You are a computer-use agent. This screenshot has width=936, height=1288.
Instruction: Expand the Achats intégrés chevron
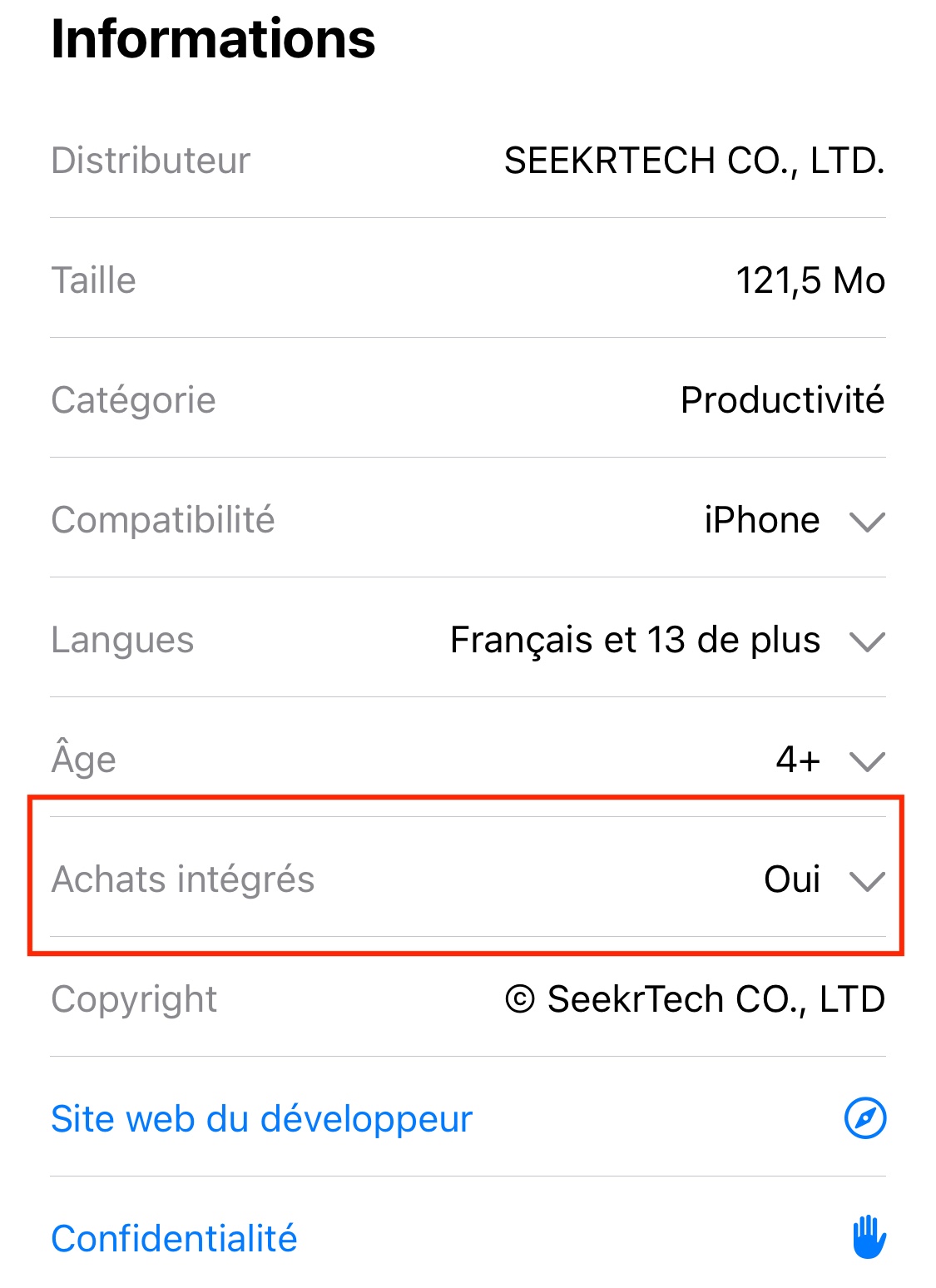tap(867, 881)
